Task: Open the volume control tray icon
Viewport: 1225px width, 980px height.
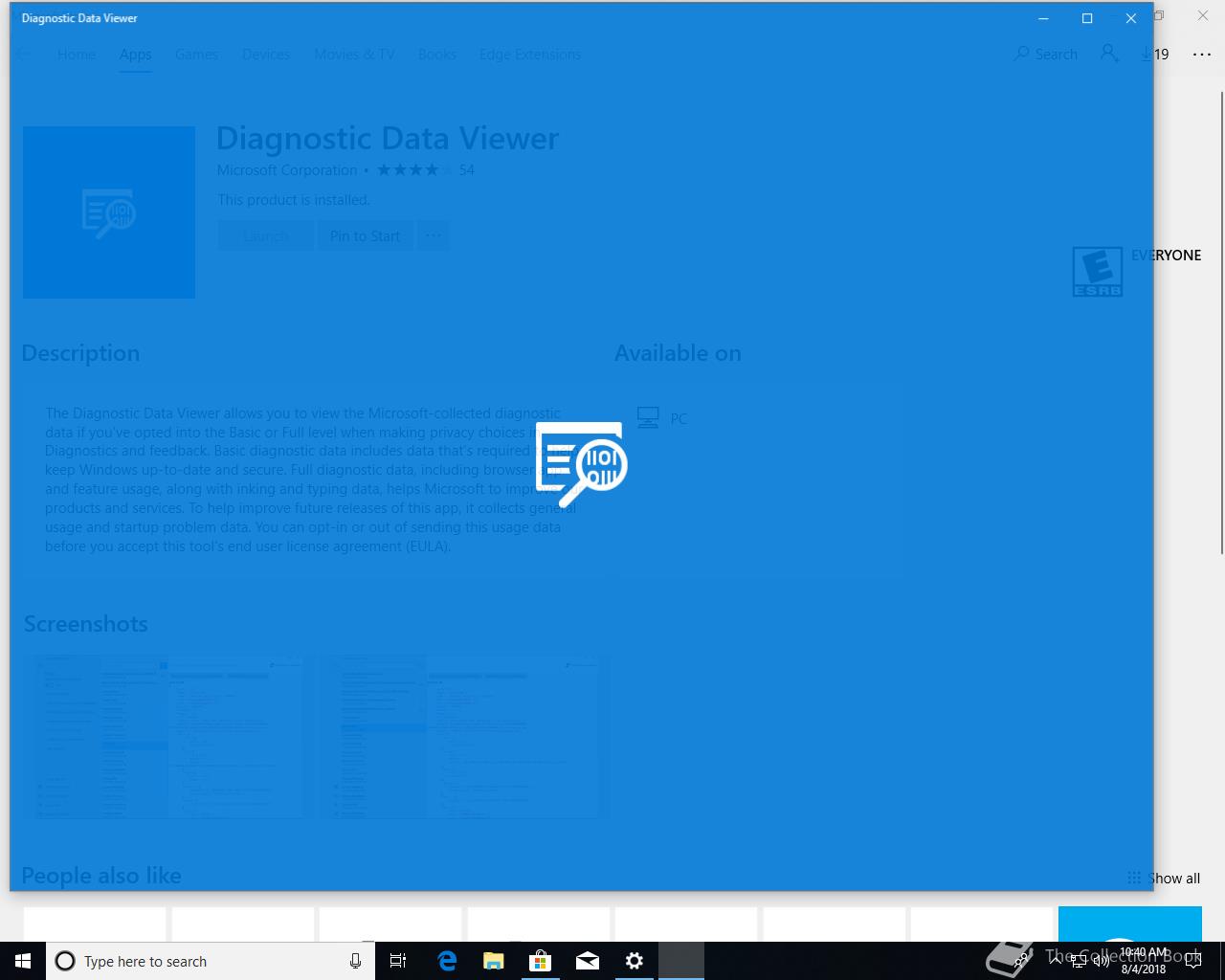Action: [1102, 961]
